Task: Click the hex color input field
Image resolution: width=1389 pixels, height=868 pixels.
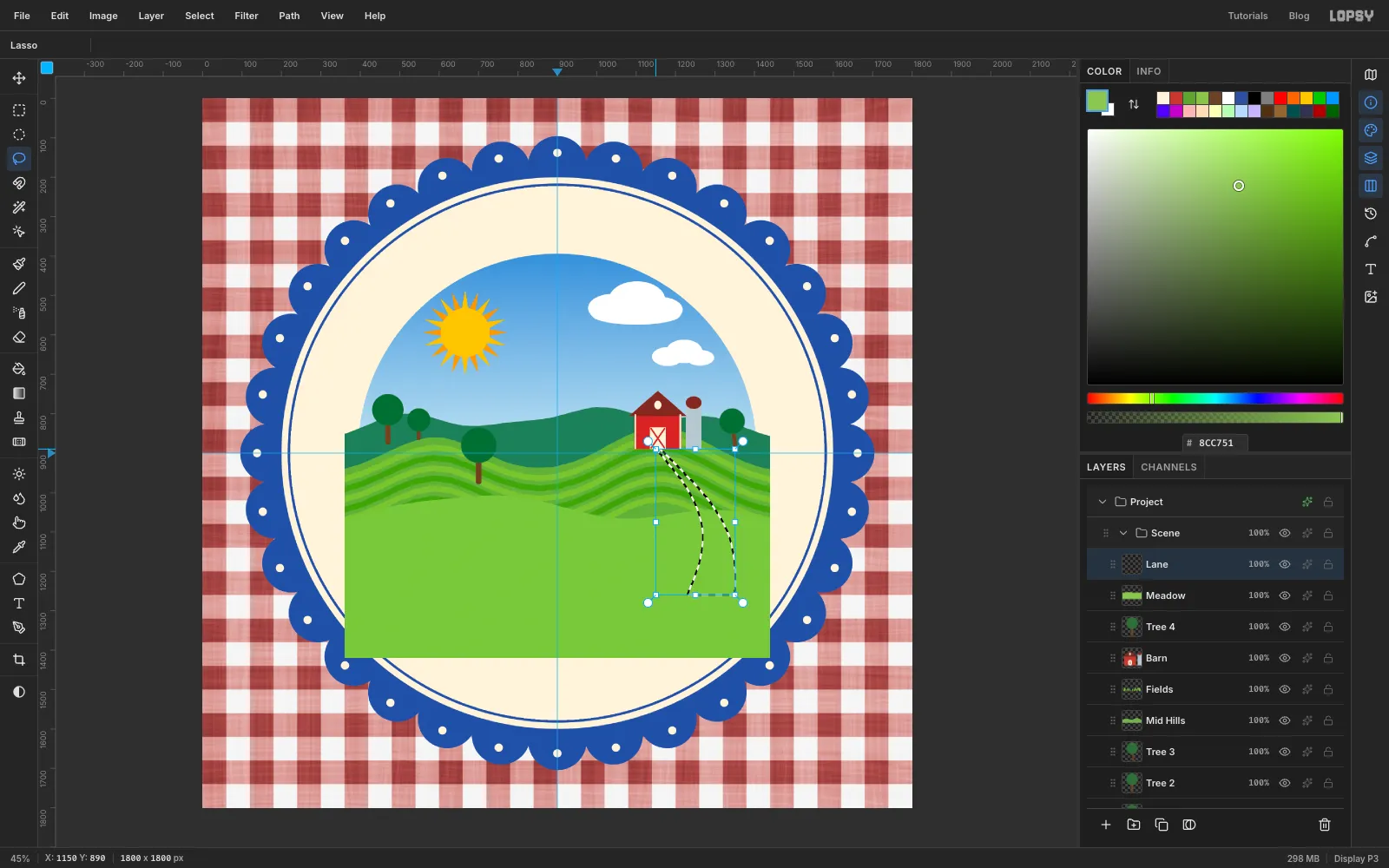Action: point(1215,443)
